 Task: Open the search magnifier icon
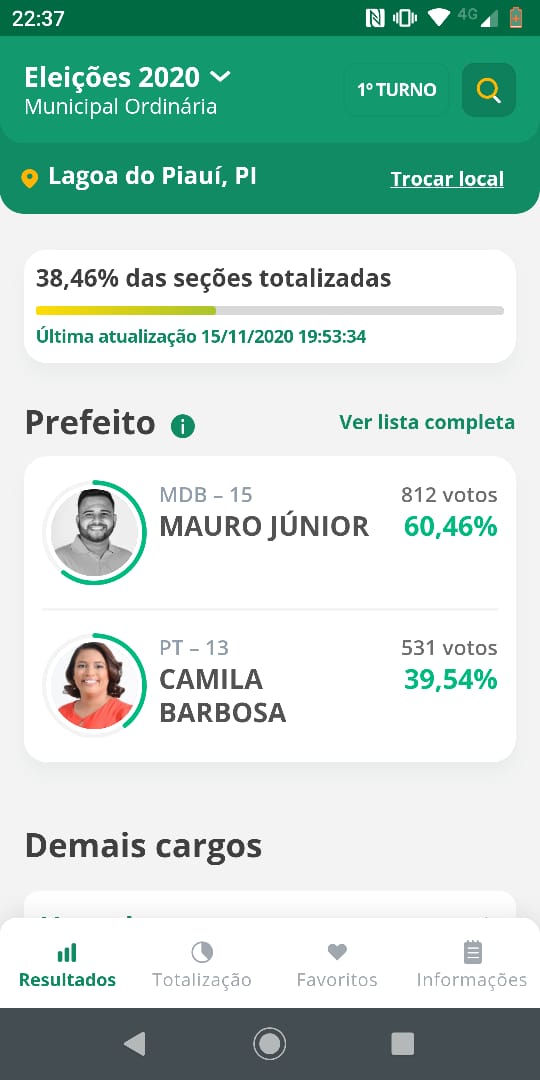pyautogui.click(x=488, y=90)
